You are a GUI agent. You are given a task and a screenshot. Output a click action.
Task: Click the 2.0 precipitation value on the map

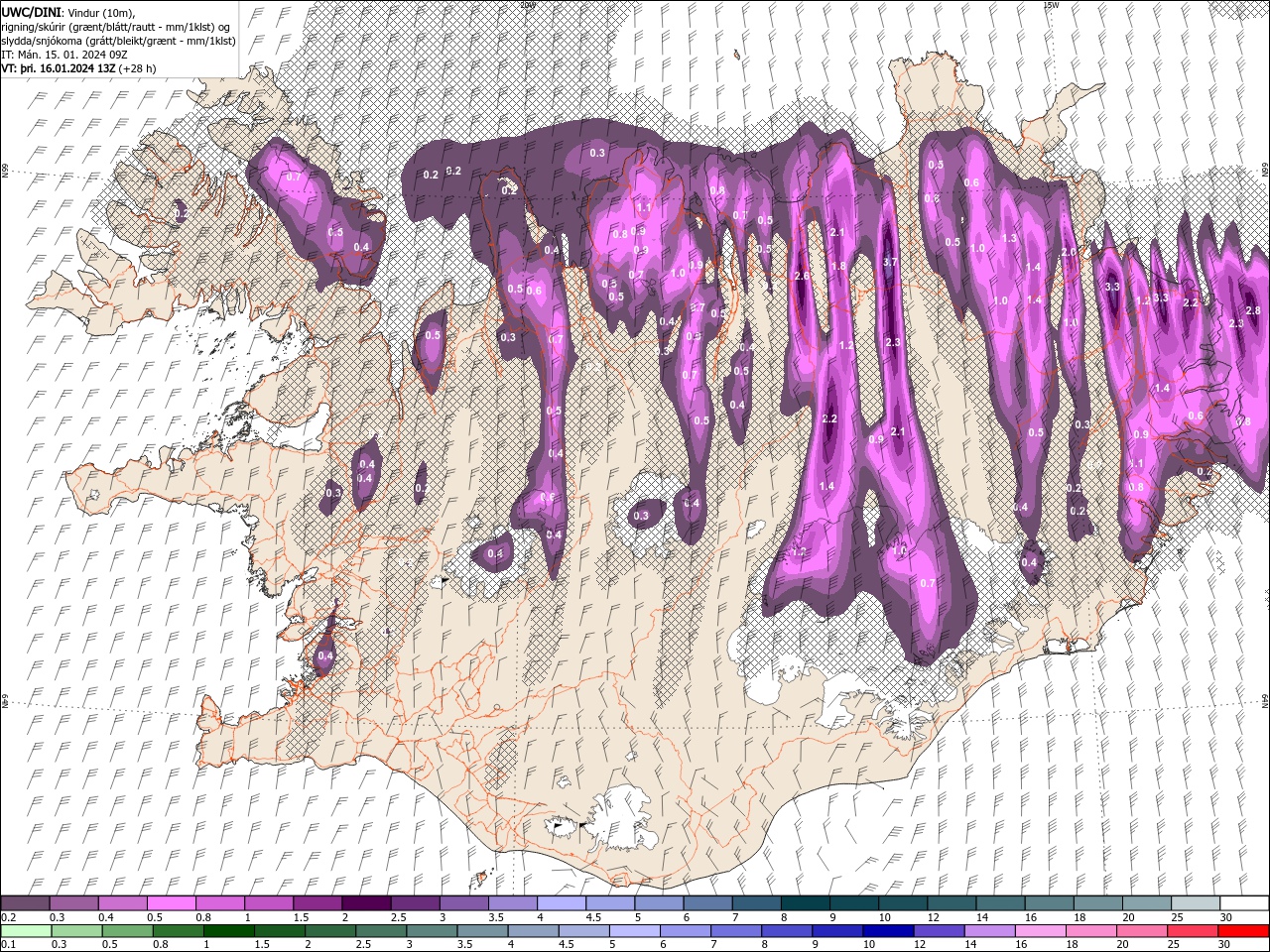pos(1069,252)
